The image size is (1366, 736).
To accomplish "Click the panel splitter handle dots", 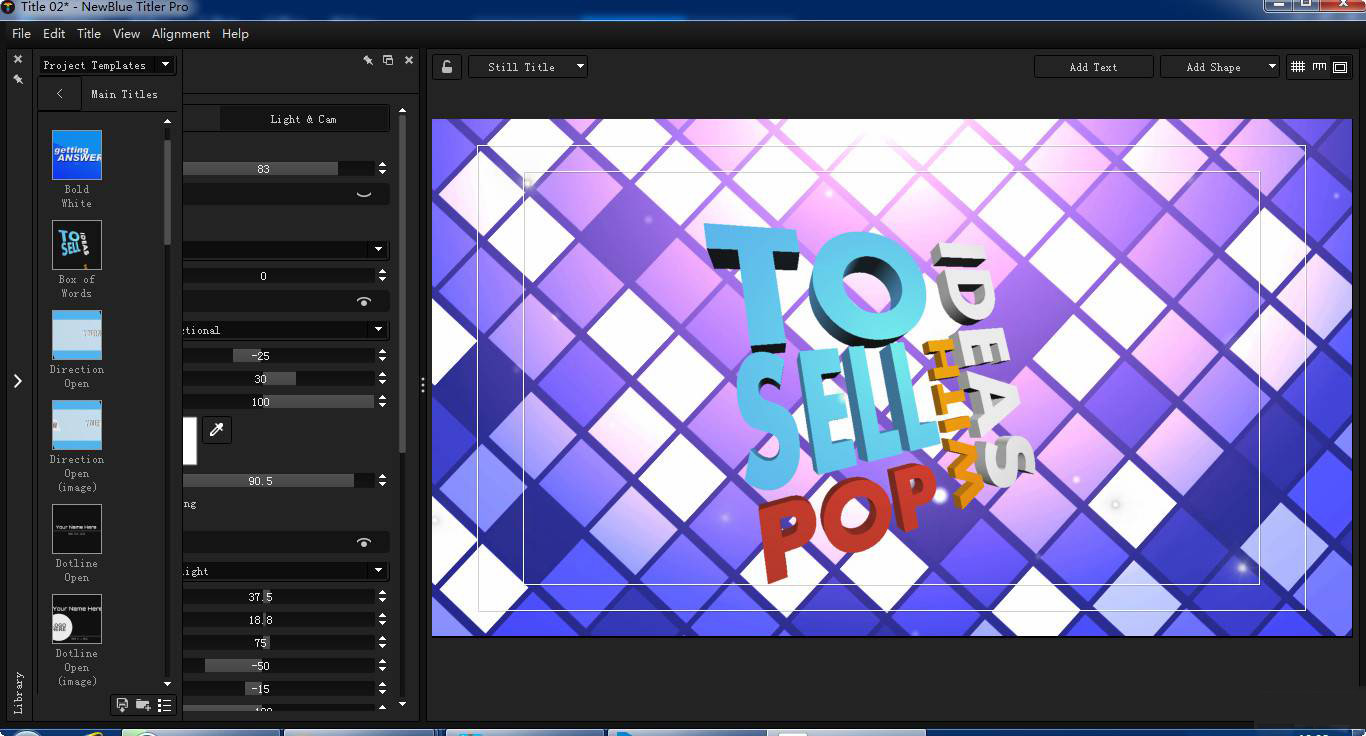I will 422,384.
